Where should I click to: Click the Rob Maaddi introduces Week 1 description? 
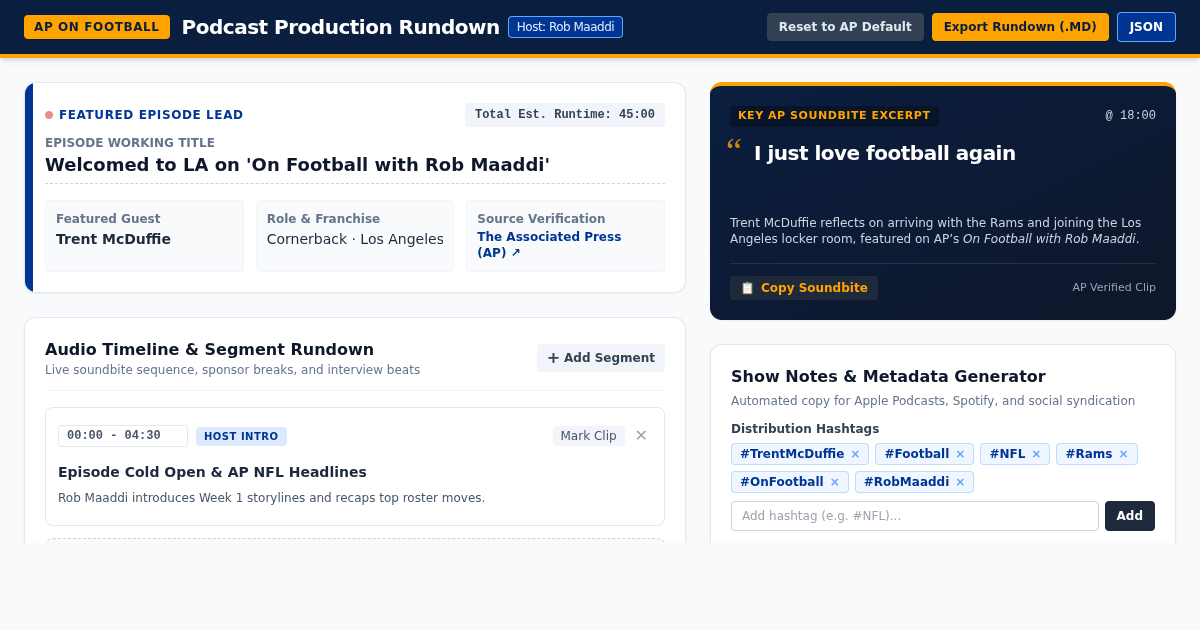click(x=271, y=498)
